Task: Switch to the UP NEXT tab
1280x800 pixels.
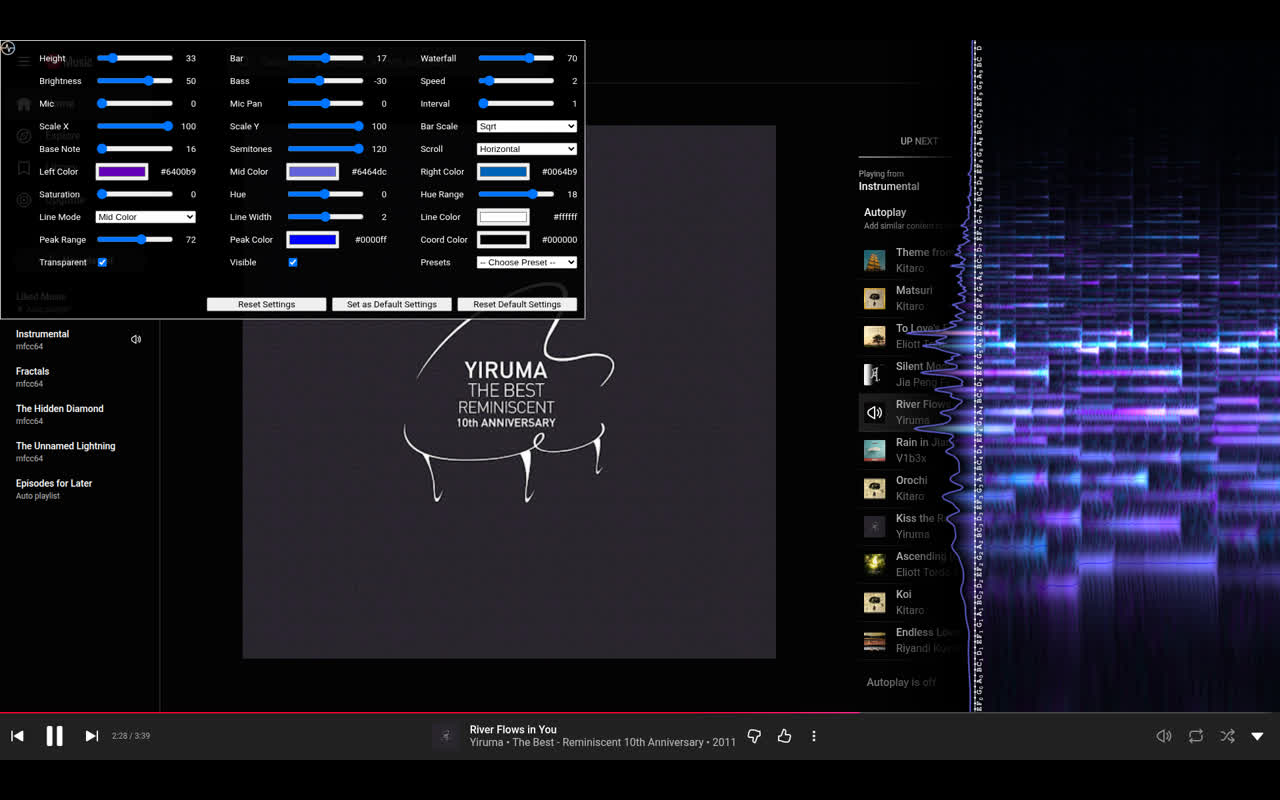Action: pos(919,141)
